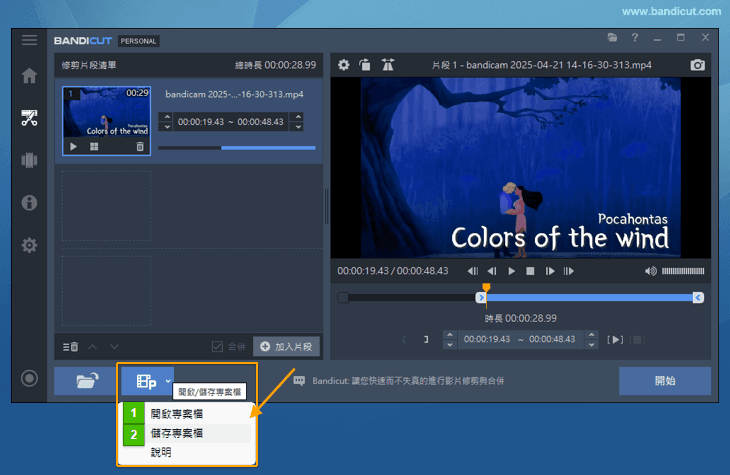Click the flip video icon
This screenshot has width=730, height=475.
[x=387, y=65]
